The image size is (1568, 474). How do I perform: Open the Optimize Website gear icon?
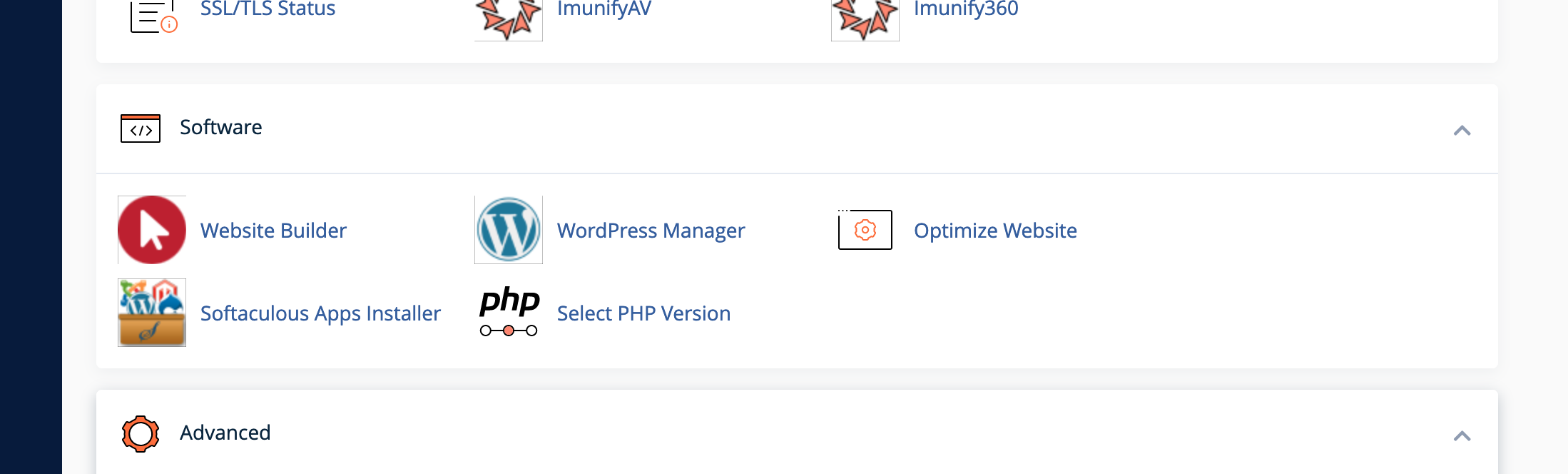[865, 230]
